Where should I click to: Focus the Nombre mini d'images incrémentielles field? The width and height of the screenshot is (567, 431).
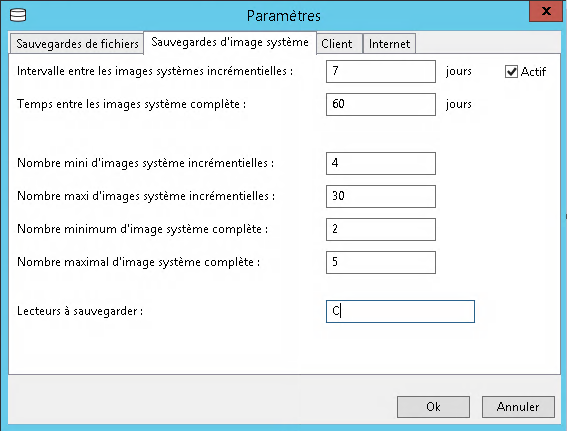[381, 163]
